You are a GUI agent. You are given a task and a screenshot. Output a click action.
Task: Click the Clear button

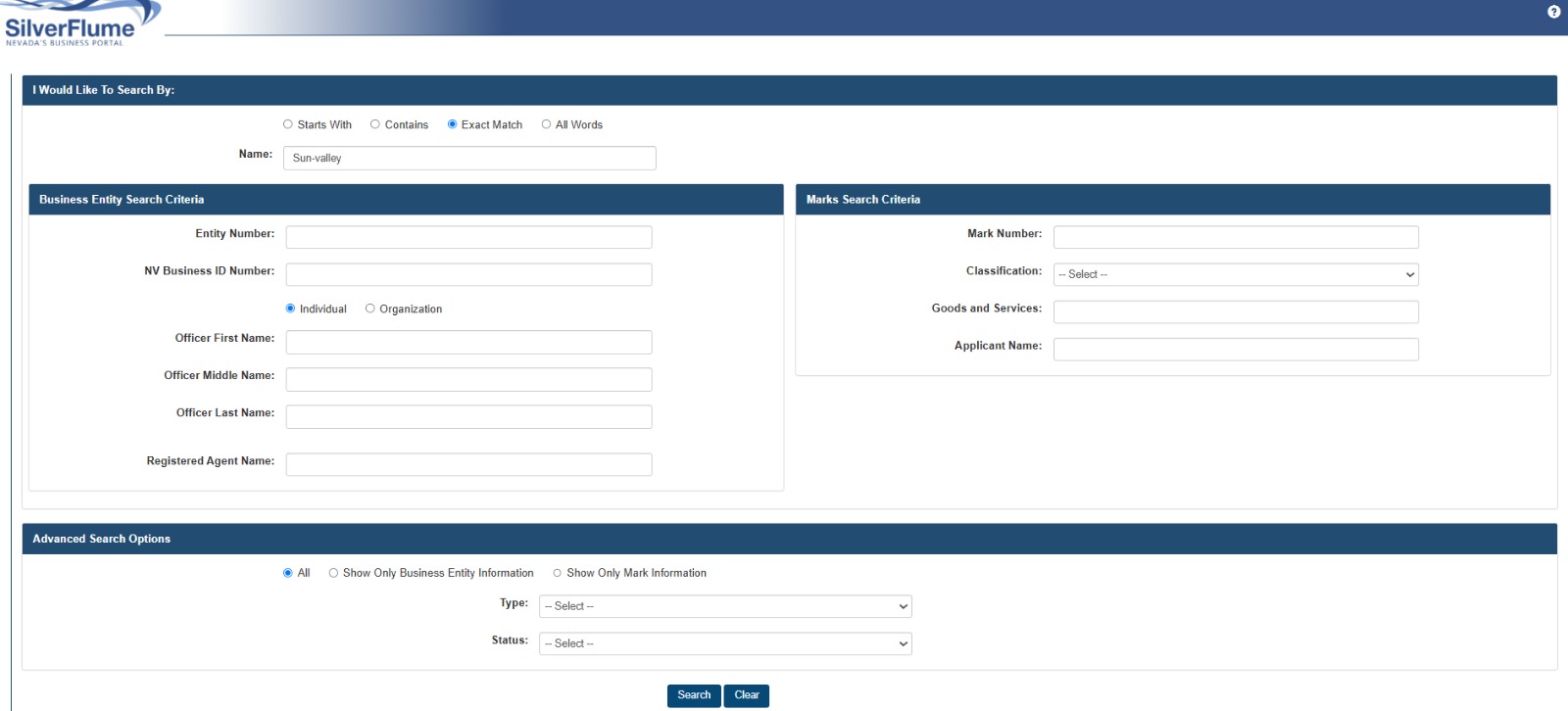[747, 695]
